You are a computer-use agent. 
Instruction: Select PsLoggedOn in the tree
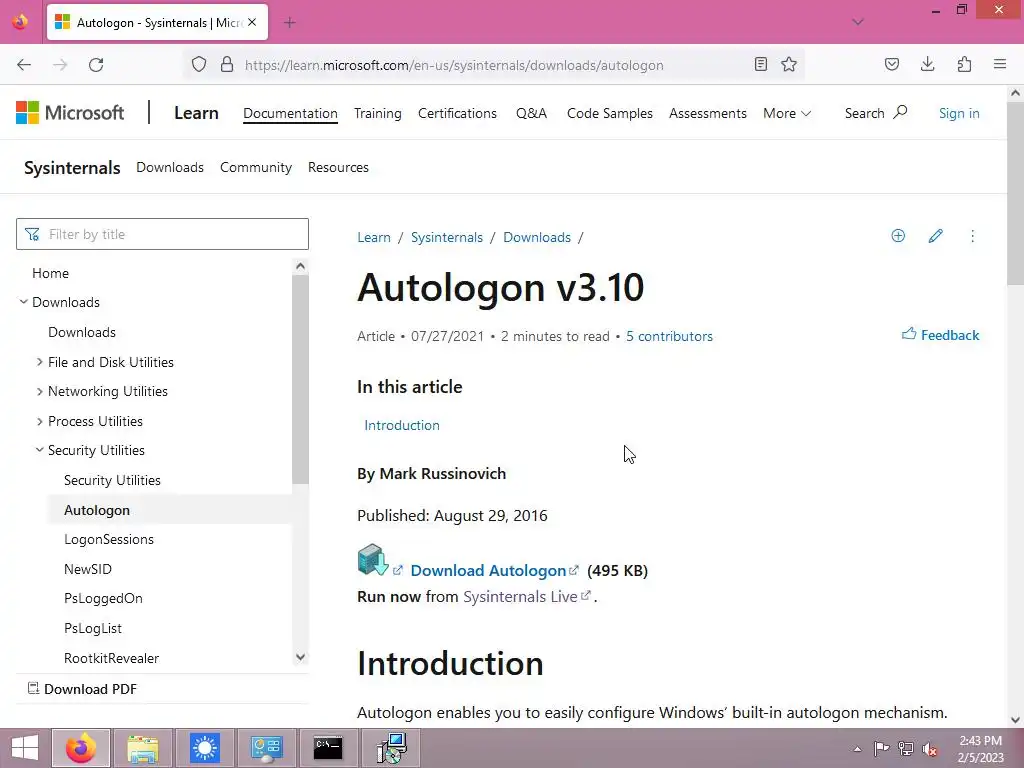tap(103, 598)
